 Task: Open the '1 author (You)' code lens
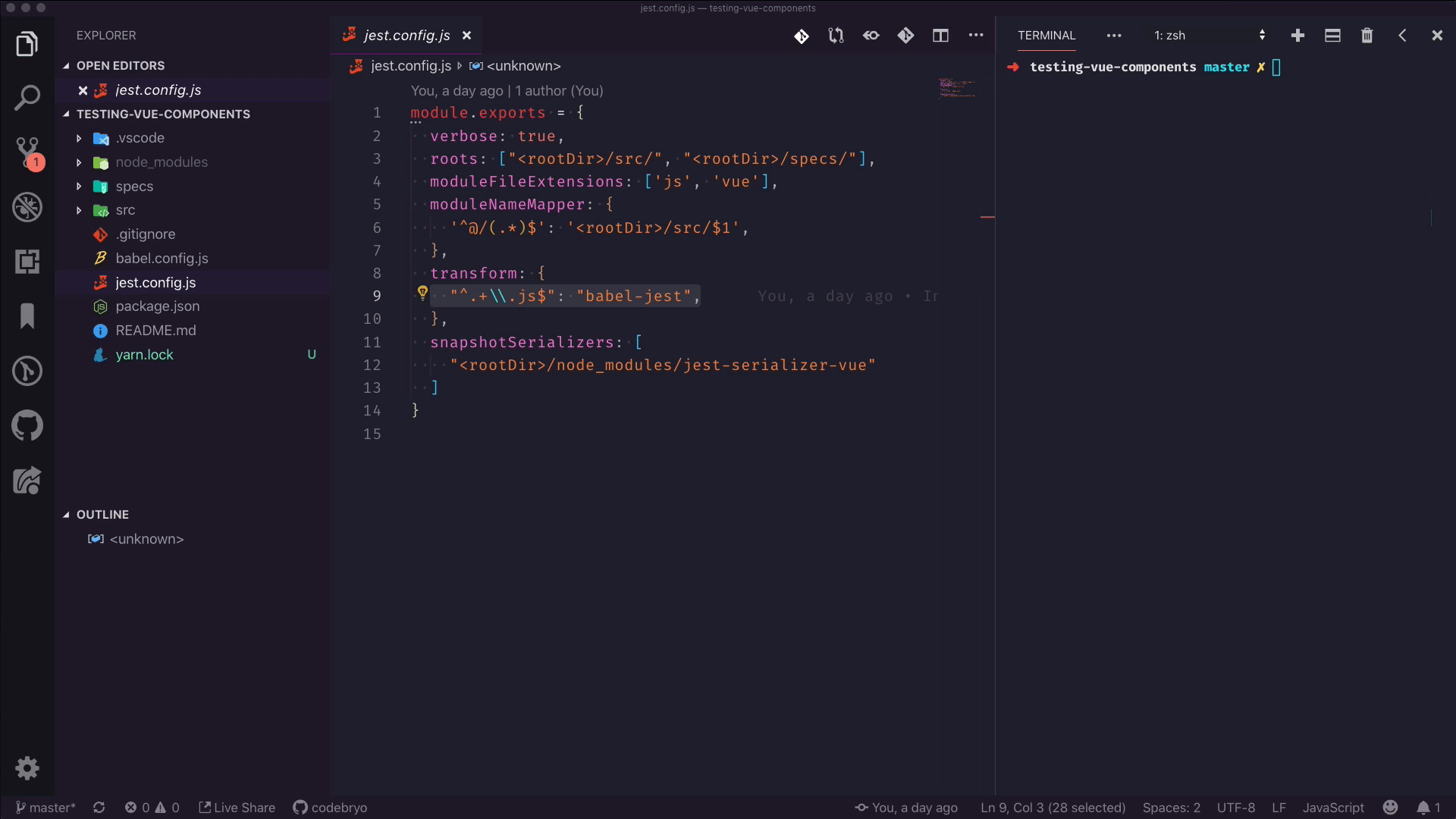point(559,91)
